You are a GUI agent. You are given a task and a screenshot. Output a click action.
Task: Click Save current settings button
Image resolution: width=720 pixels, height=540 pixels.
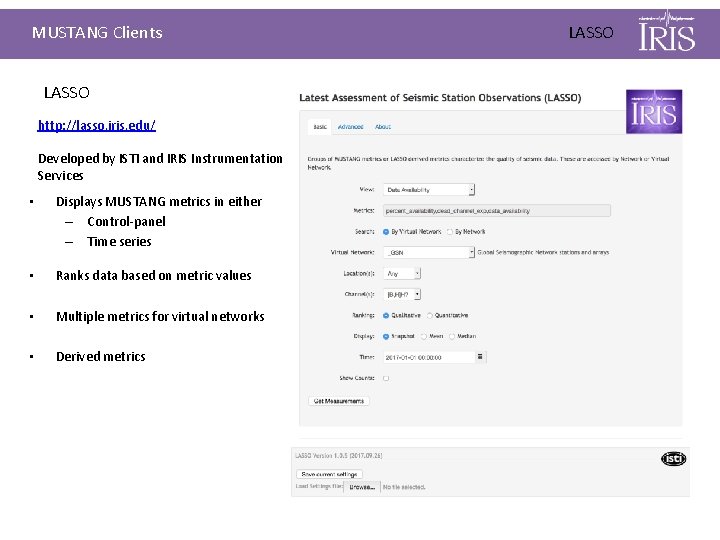click(x=329, y=474)
